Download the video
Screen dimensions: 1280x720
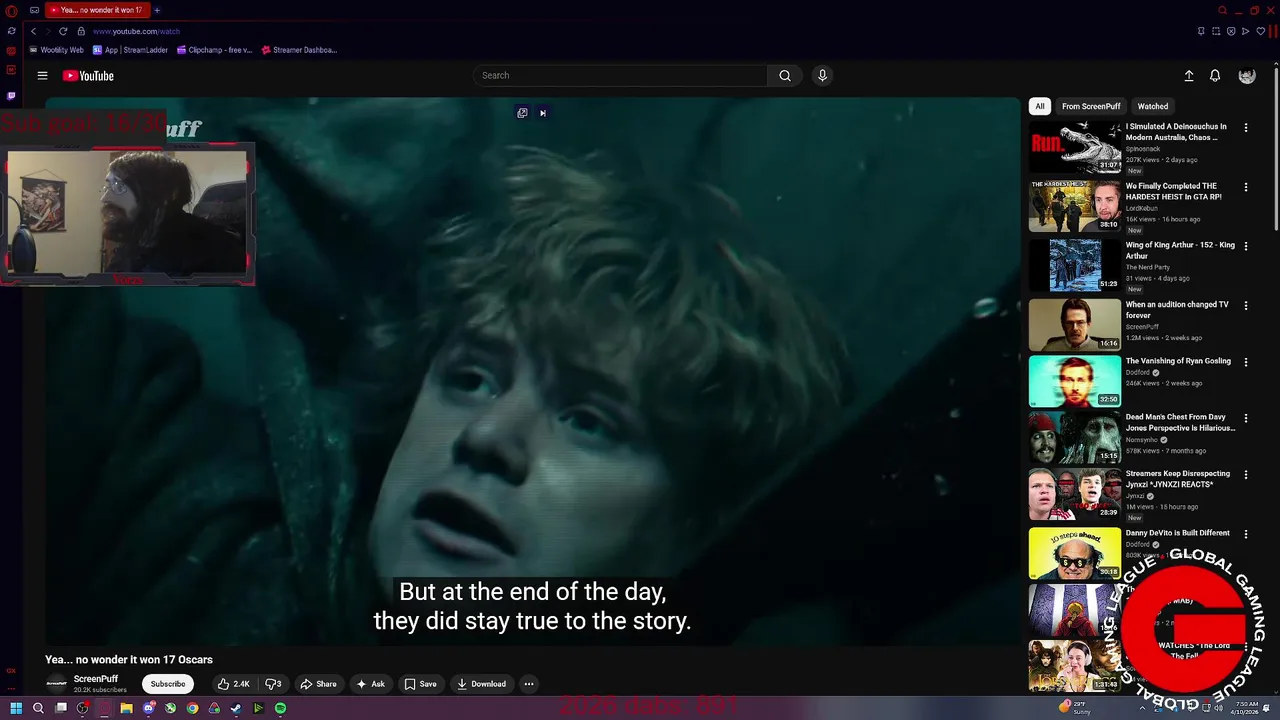coord(481,684)
